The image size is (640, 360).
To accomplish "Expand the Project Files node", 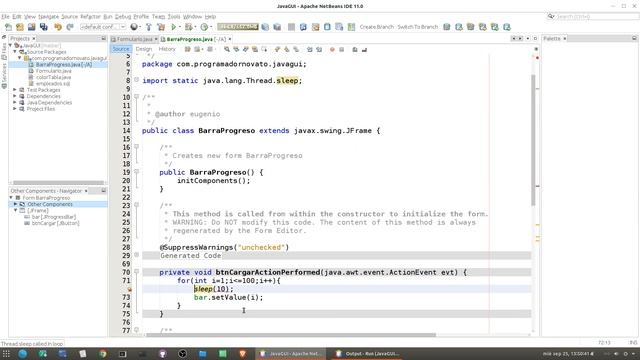I will point(15,109).
